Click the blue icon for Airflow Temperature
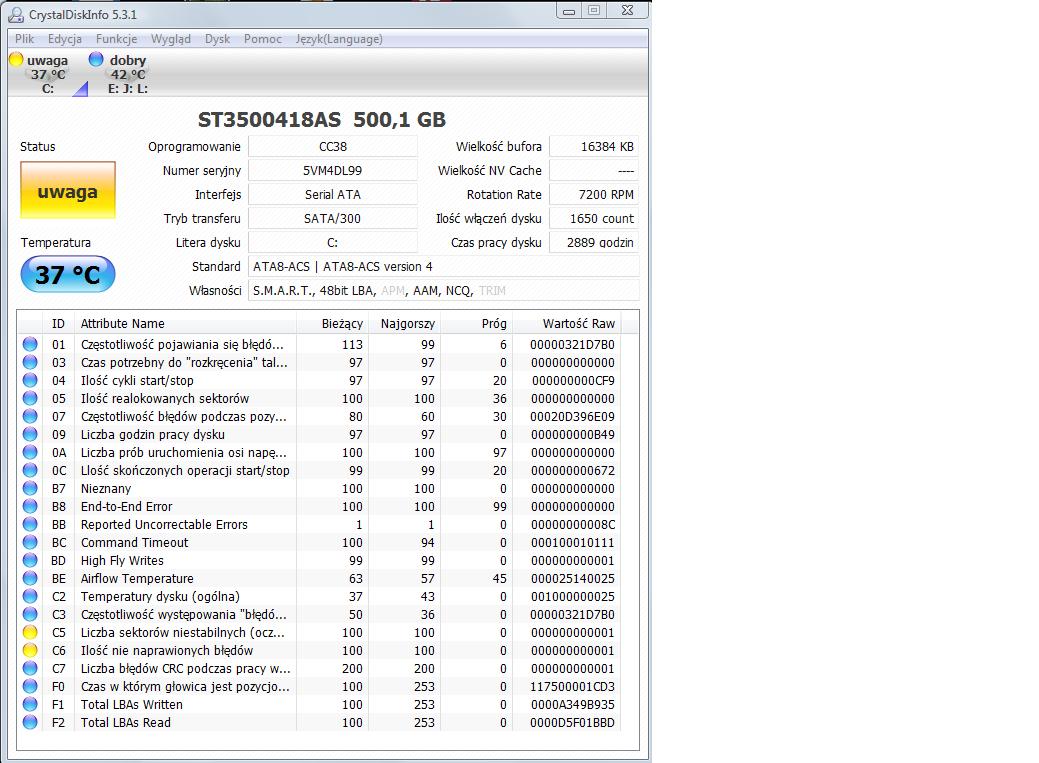The image size is (1039, 763). click(x=30, y=577)
